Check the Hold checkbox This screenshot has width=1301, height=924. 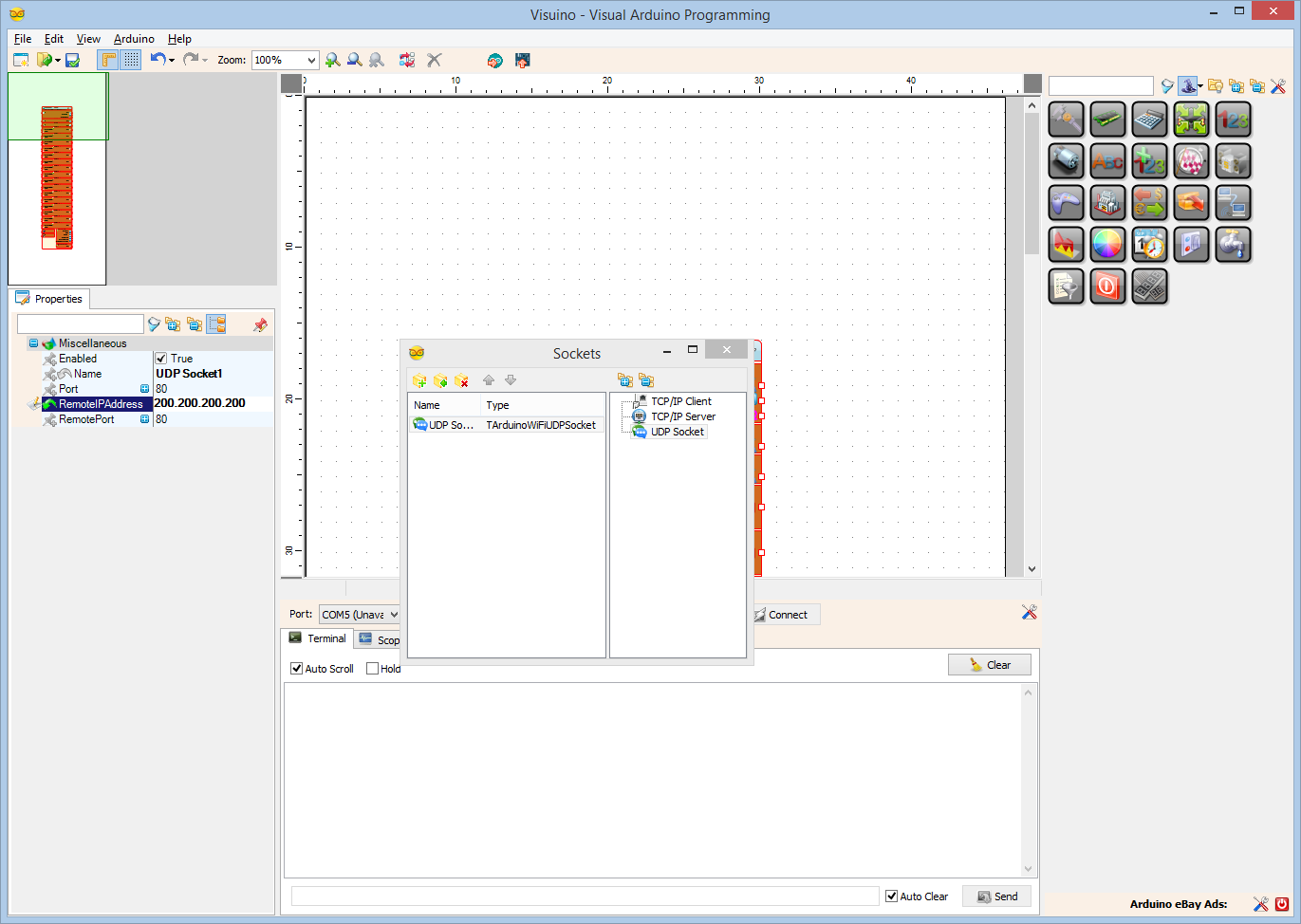[372, 669]
